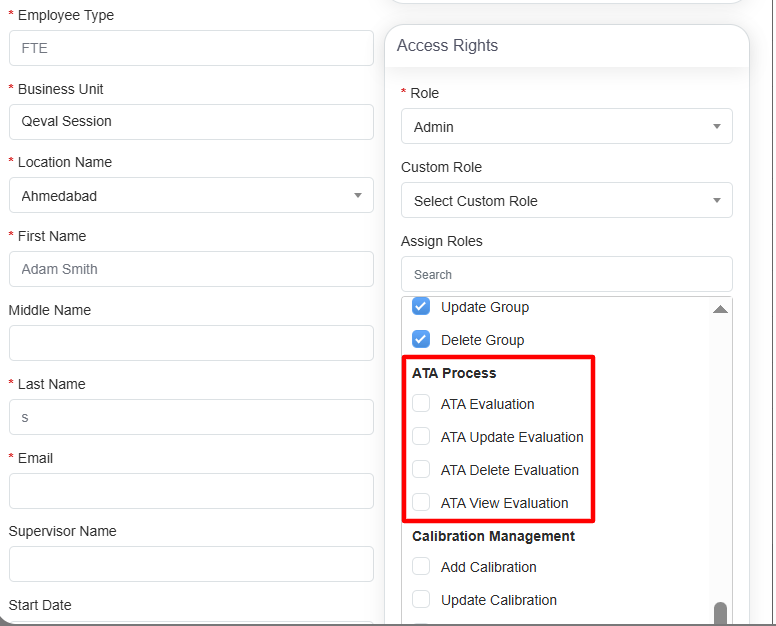Open the Role dropdown showing Admin
The height and width of the screenshot is (626, 776).
pyautogui.click(x=566, y=127)
